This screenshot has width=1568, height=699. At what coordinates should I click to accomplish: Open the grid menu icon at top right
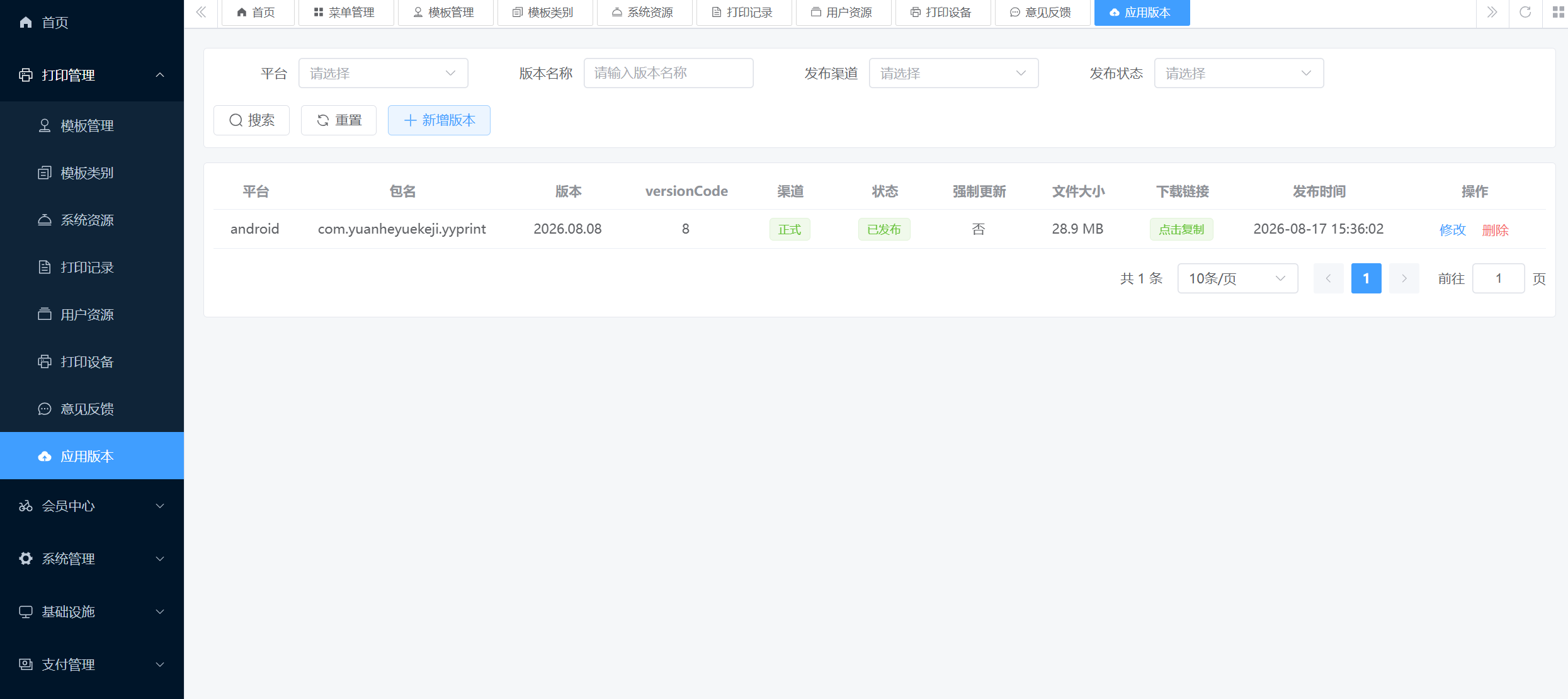pyautogui.click(x=1558, y=12)
